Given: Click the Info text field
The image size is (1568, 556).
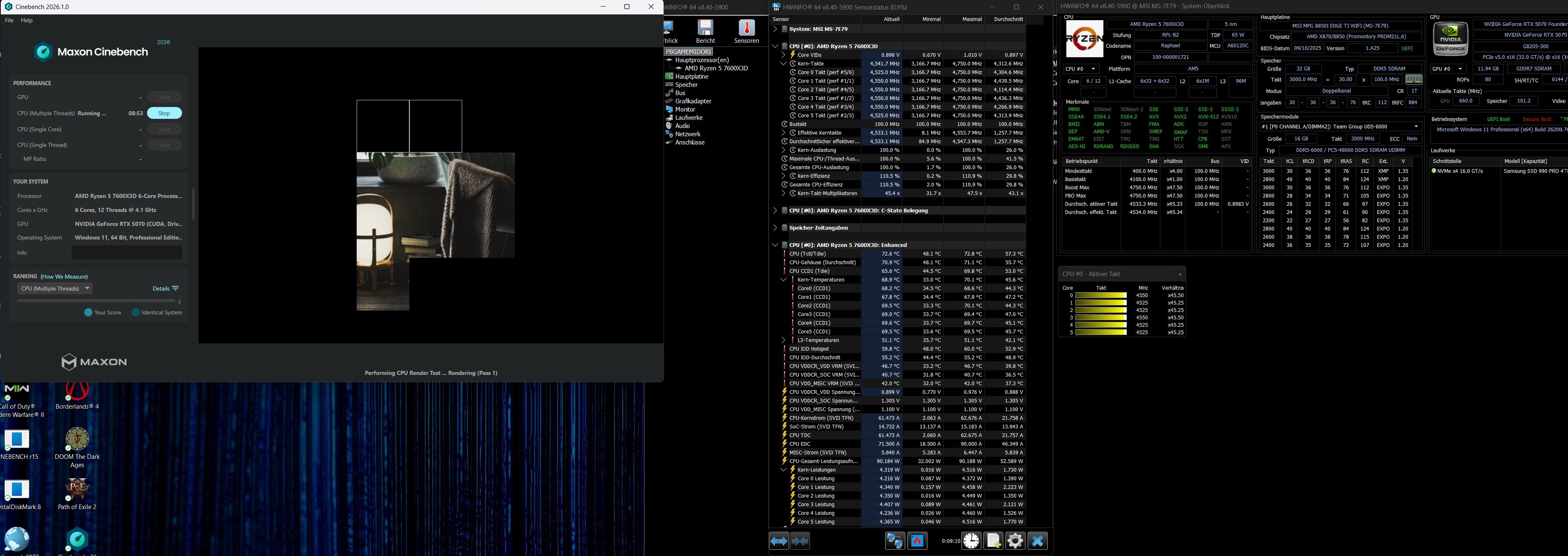Looking at the screenshot, I should tap(126, 252).
